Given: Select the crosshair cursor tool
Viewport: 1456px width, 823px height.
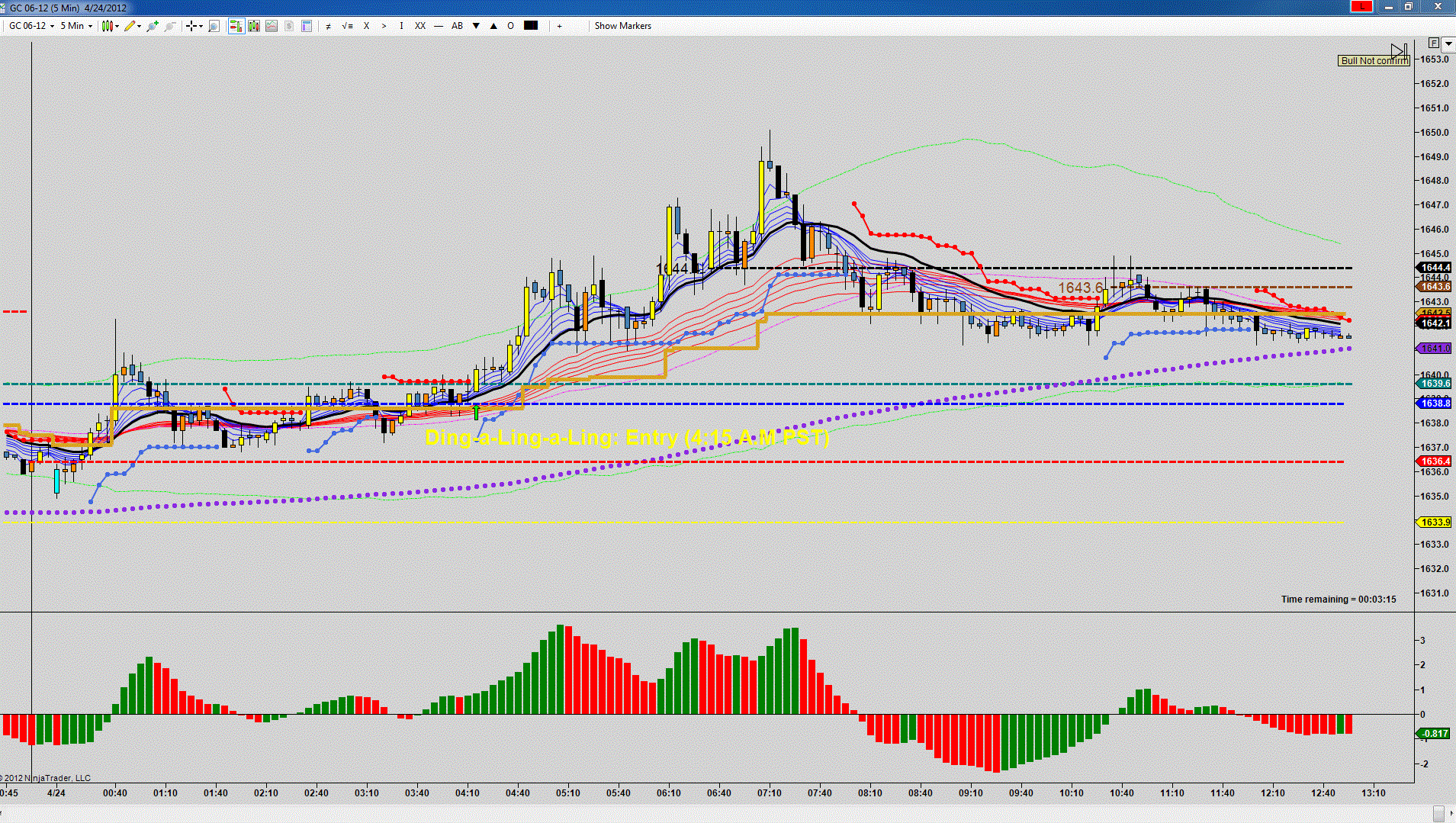Looking at the screenshot, I should point(191,26).
